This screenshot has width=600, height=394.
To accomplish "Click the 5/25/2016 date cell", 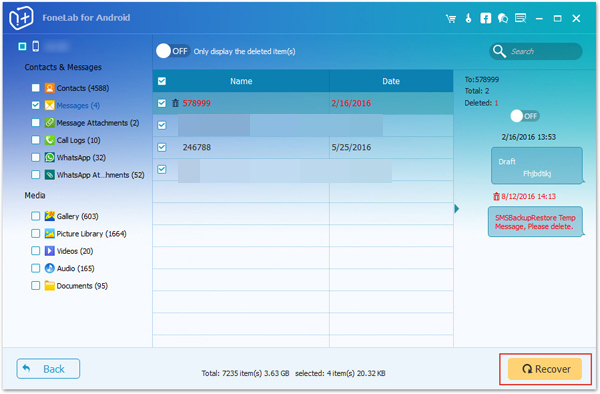I will (351, 147).
